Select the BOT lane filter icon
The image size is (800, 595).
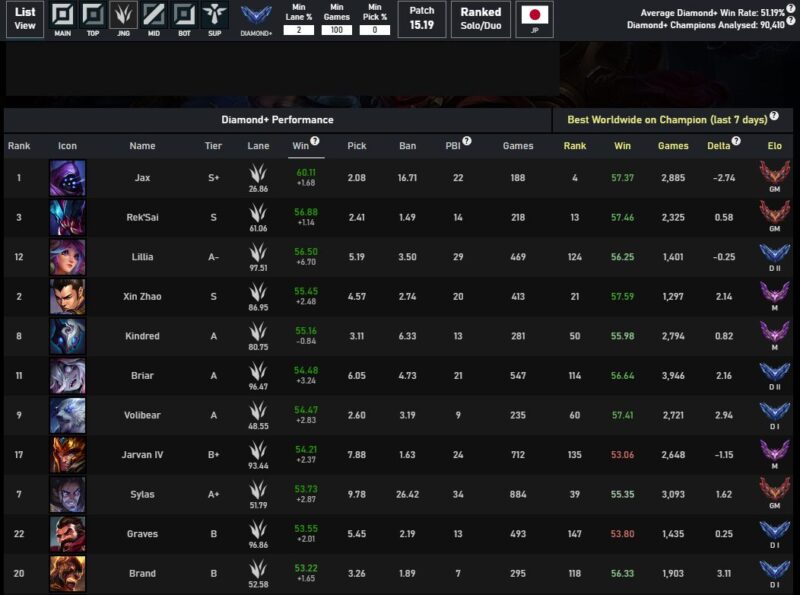(183, 15)
